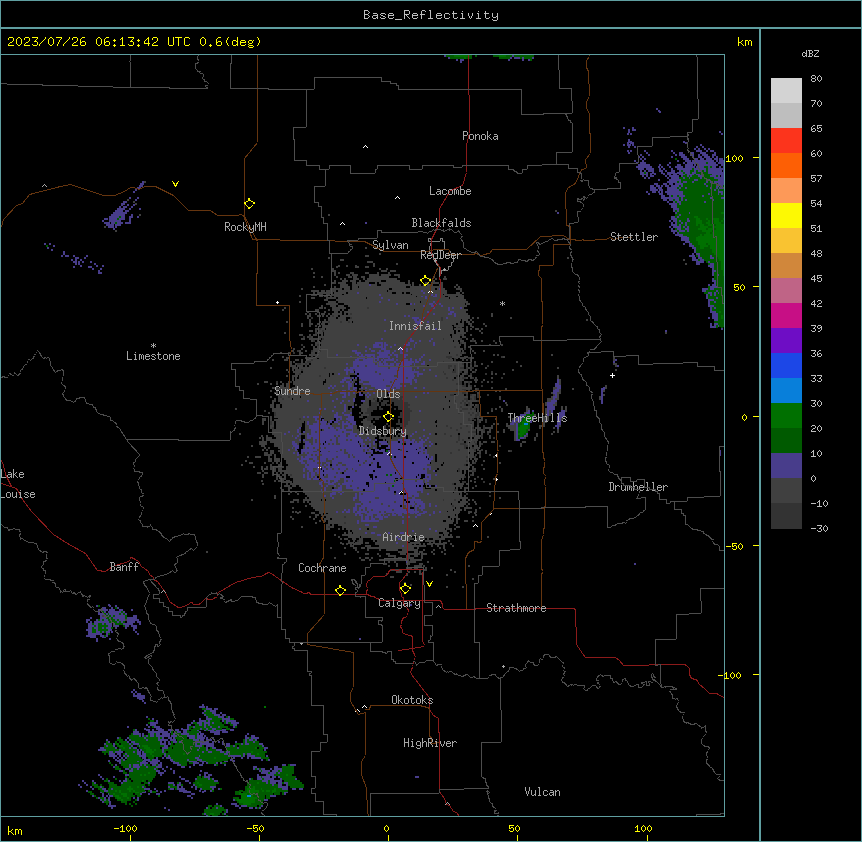
Task: Click the Cochrane label
Action: point(322,568)
